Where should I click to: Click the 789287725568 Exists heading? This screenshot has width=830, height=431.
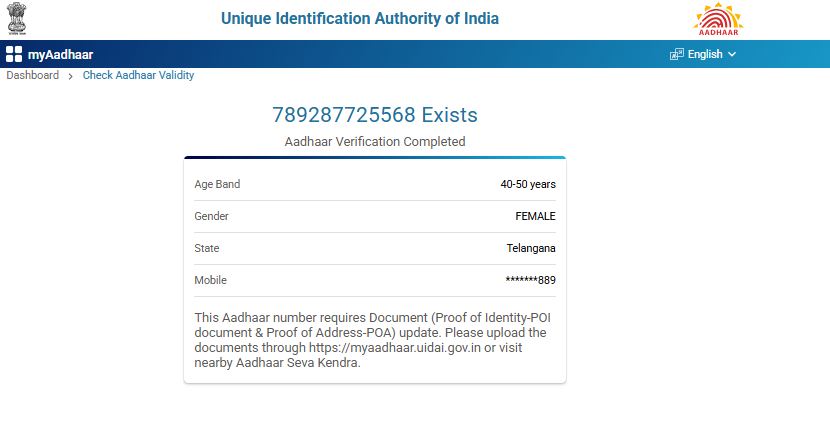[375, 114]
